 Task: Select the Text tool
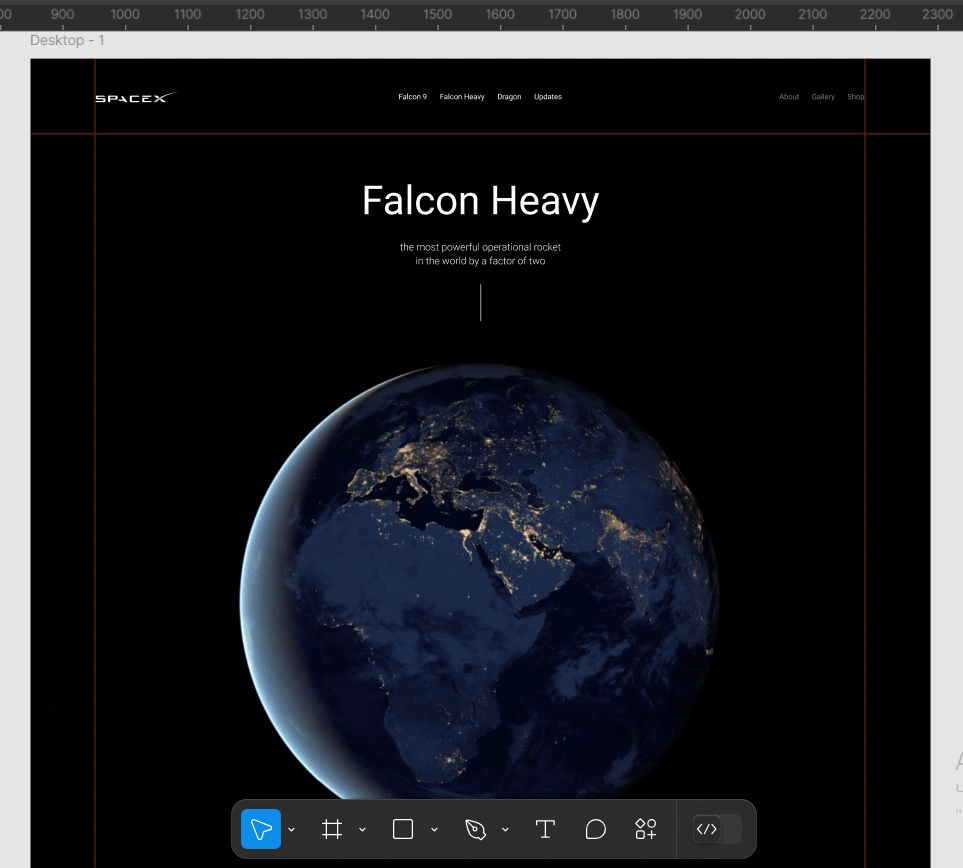[545, 829]
